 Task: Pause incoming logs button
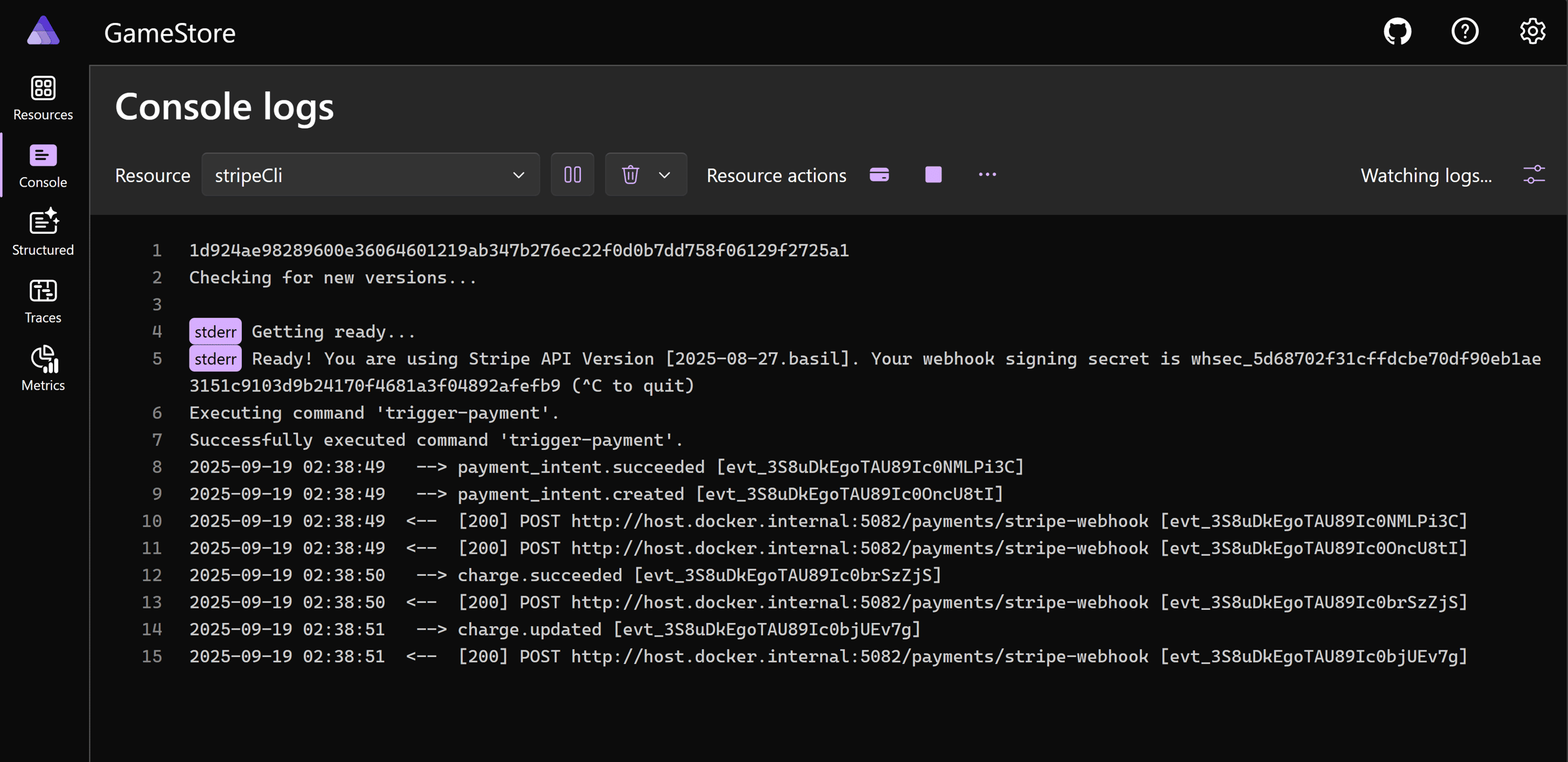(x=572, y=175)
